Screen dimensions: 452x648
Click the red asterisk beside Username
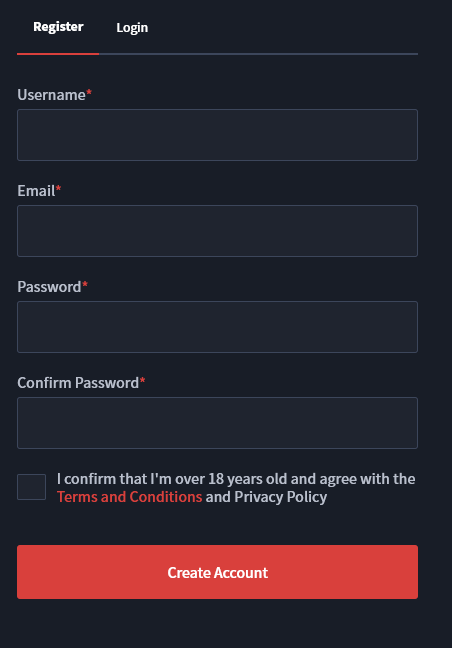[89, 93]
